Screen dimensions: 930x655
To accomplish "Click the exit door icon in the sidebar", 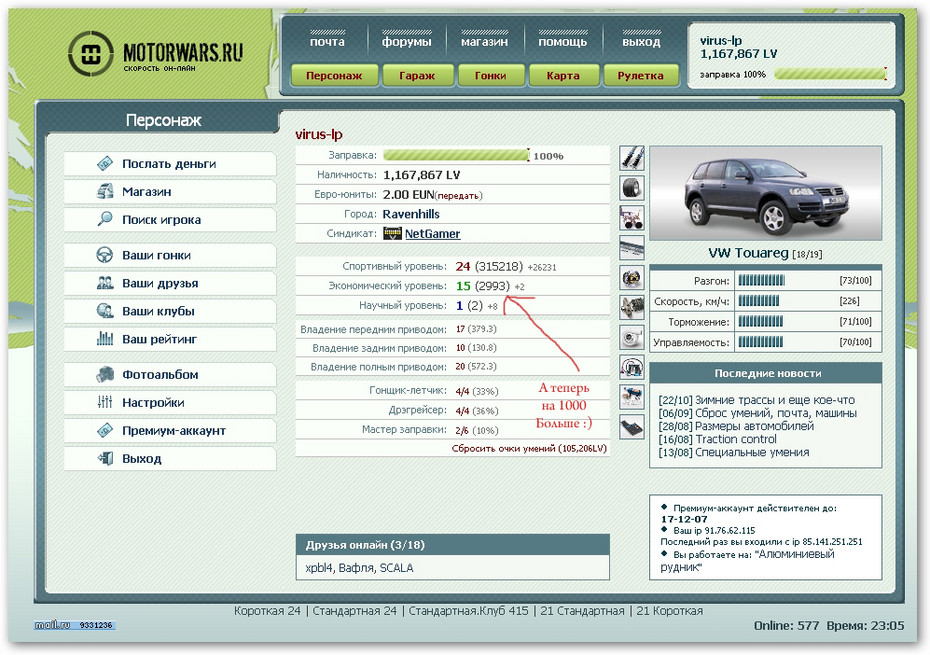I will coord(105,458).
